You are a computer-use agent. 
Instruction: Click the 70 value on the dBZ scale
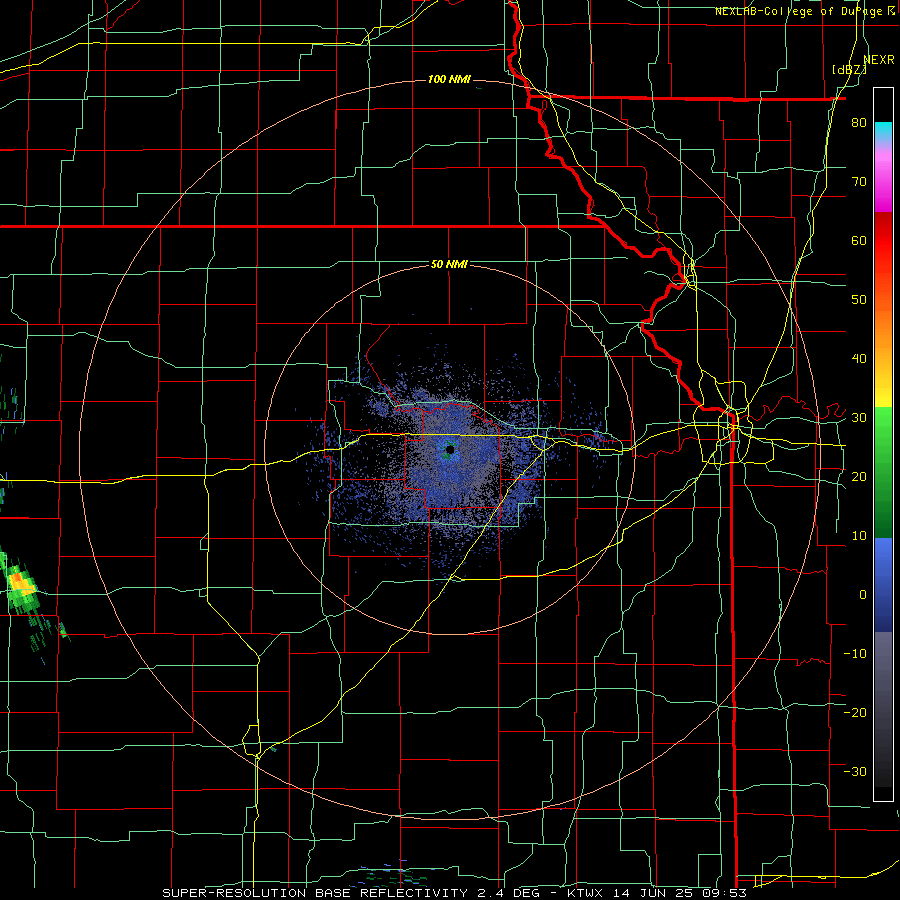point(859,181)
